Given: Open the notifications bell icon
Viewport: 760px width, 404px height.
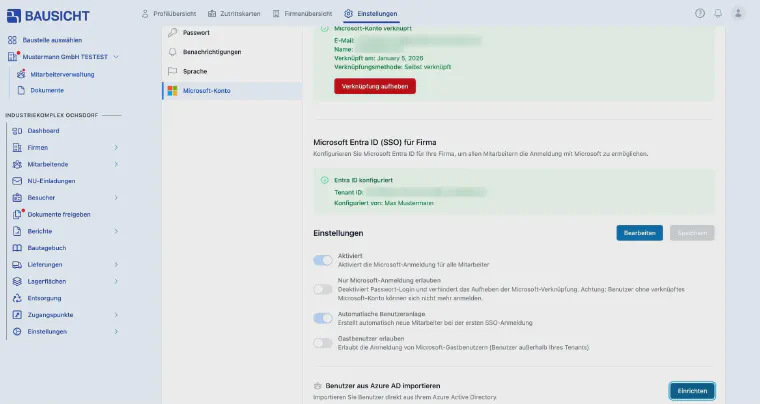Looking at the screenshot, I should 718,14.
